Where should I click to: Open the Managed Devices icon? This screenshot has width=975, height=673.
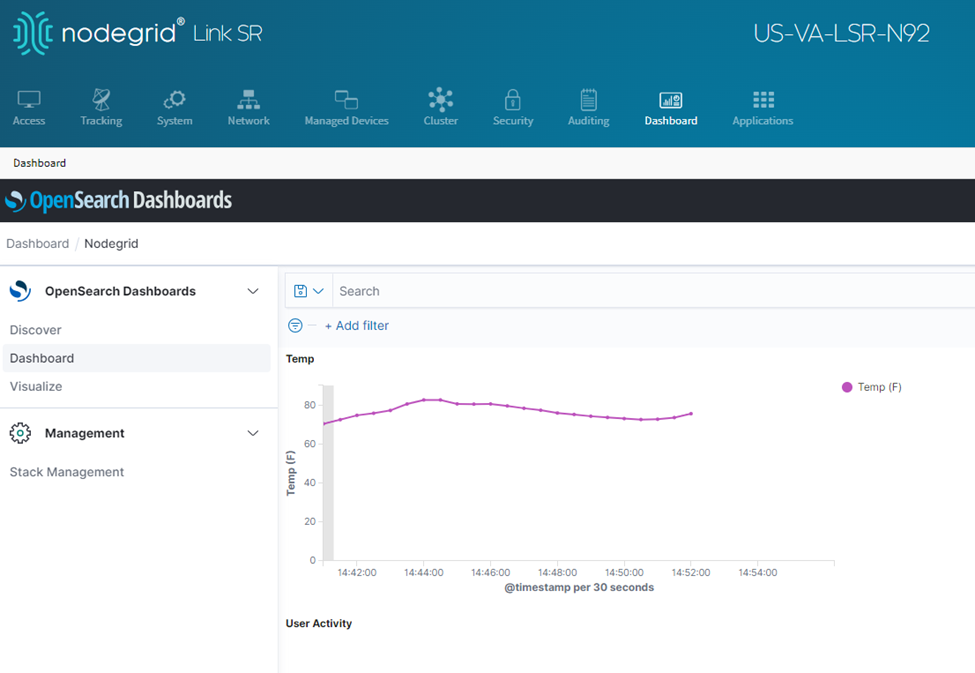(346, 99)
